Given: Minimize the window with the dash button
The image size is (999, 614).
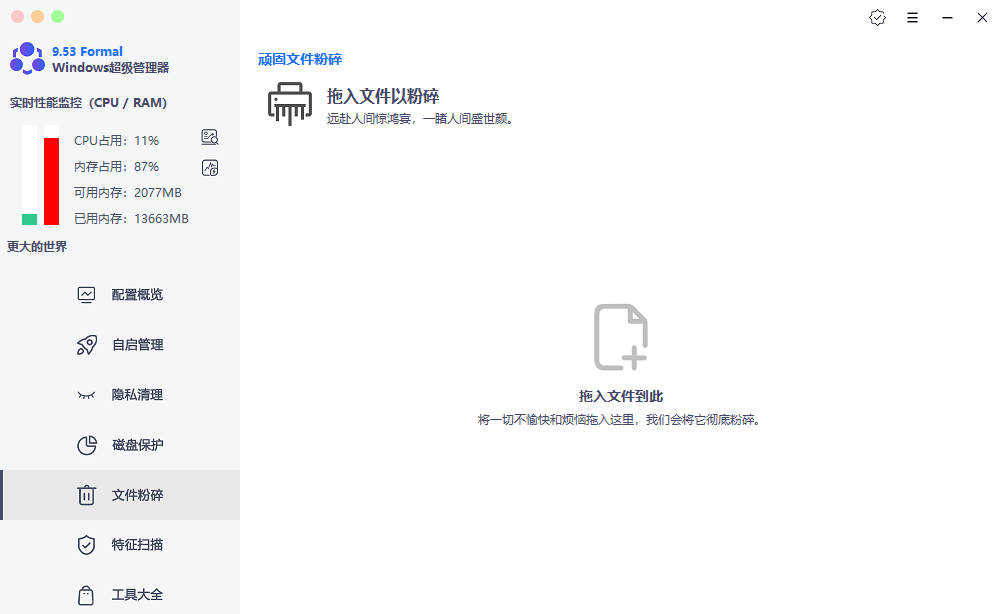Looking at the screenshot, I should (947, 18).
